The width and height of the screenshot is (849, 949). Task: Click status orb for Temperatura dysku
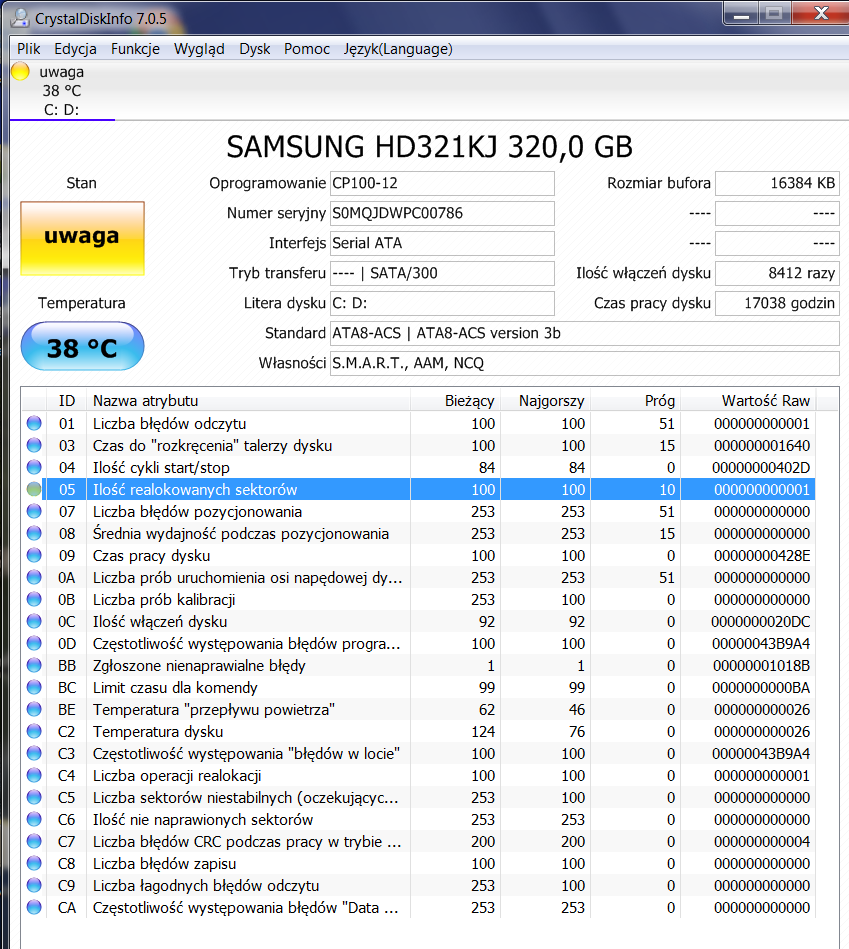(x=34, y=731)
